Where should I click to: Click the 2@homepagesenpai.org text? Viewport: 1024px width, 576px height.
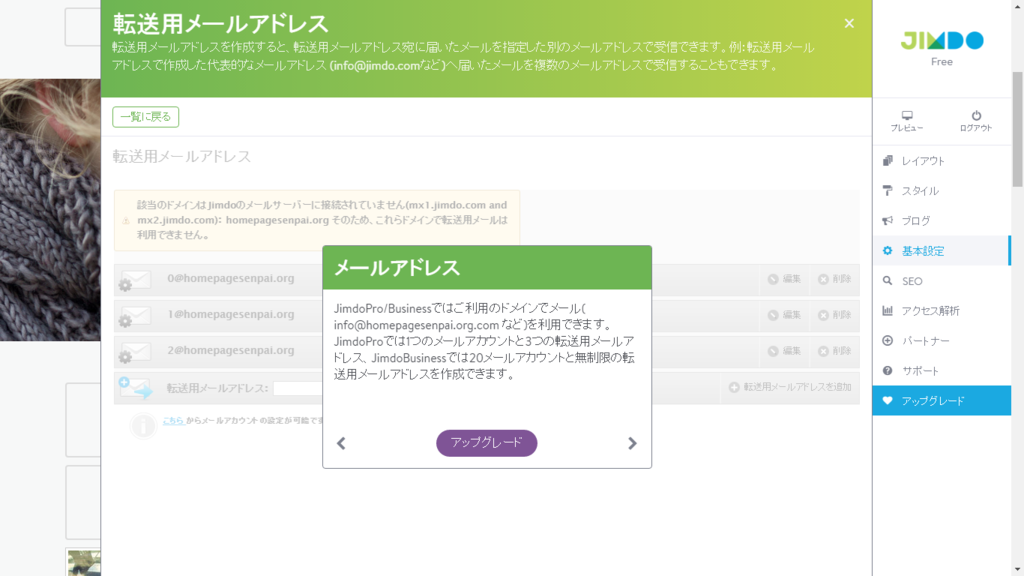click(231, 350)
